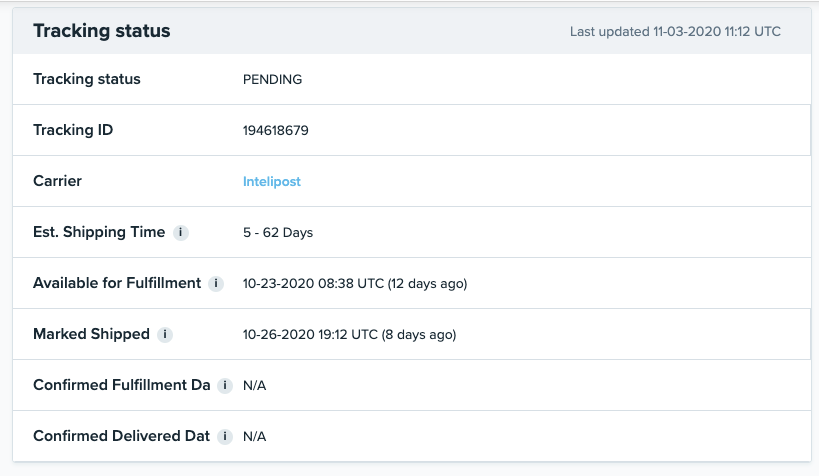Open info tooltip for Confirmed Fulfillment Date
Viewport: 819px width, 476px height.
(225, 386)
